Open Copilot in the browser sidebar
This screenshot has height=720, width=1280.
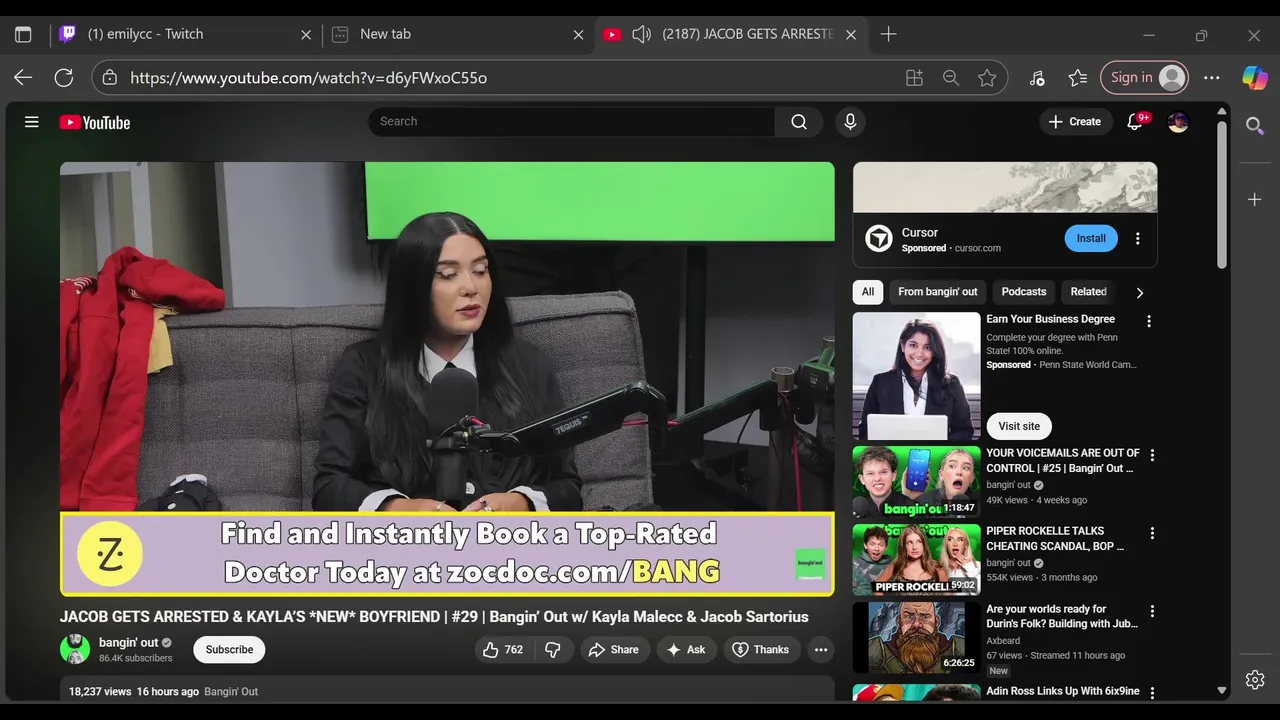coord(1255,78)
